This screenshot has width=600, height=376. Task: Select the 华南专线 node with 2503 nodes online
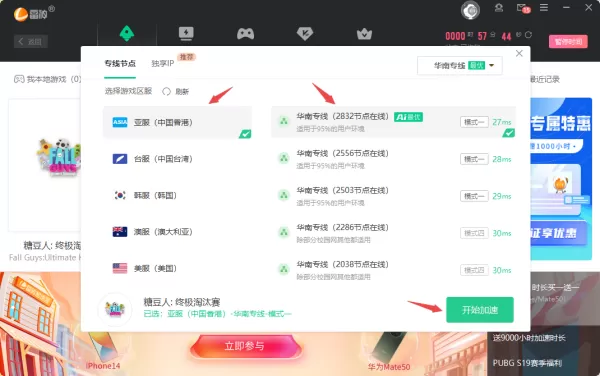point(393,196)
